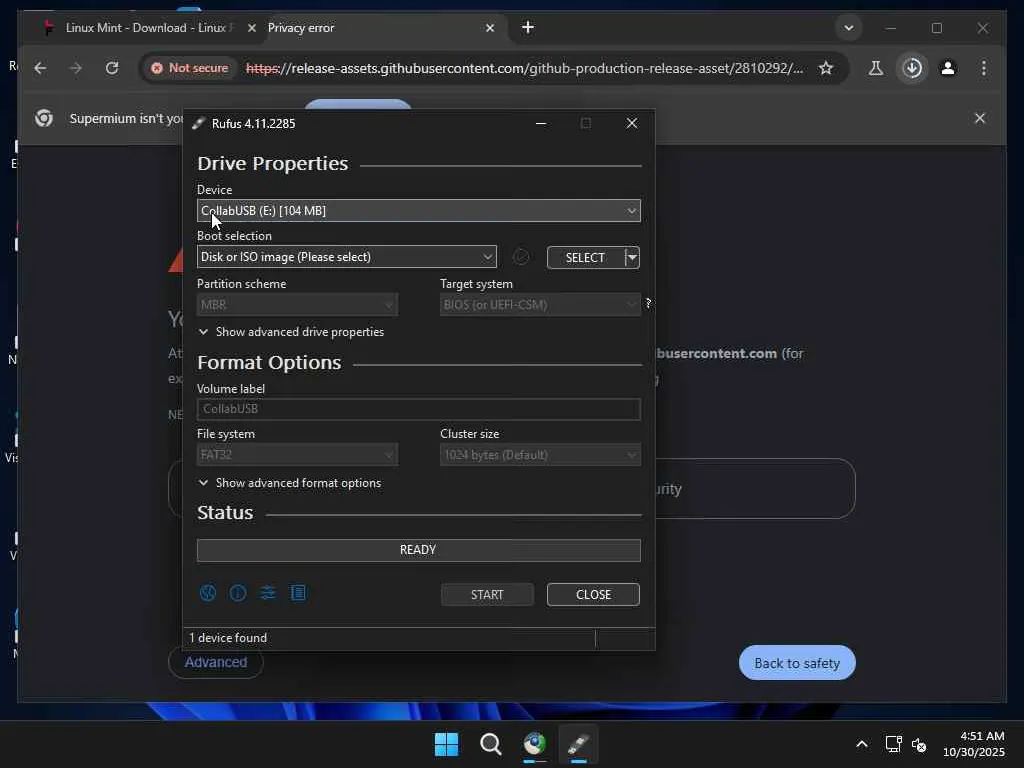Click the READY status progress bar
The image size is (1024, 768).
419,550
